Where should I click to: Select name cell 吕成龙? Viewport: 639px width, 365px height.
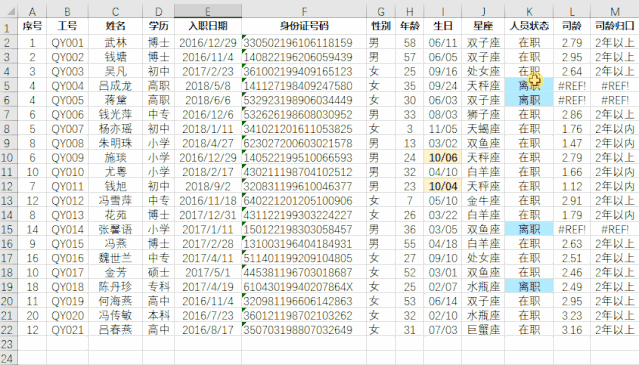[x=115, y=86]
